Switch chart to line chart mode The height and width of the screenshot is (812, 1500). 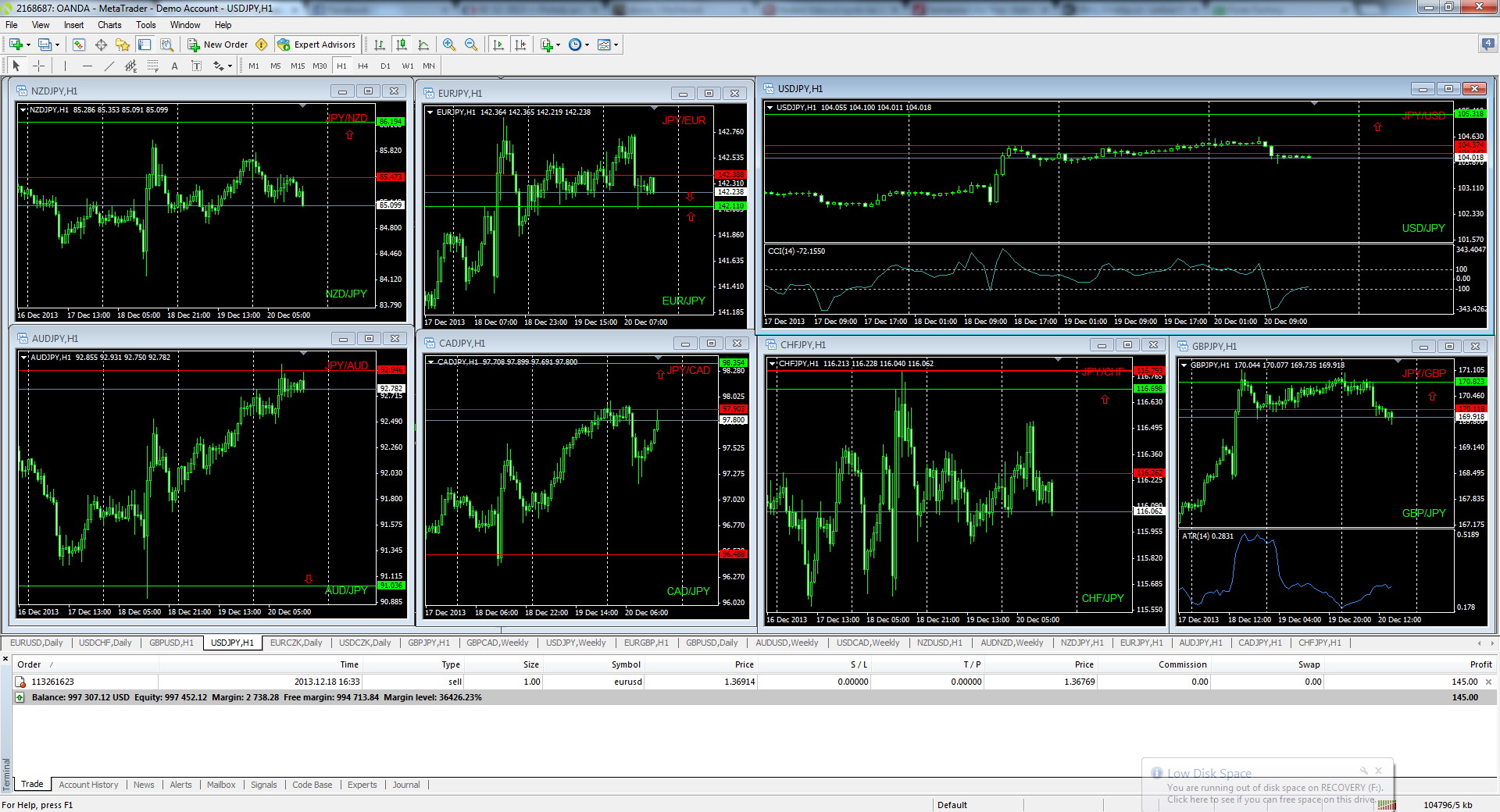coord(423,45)
